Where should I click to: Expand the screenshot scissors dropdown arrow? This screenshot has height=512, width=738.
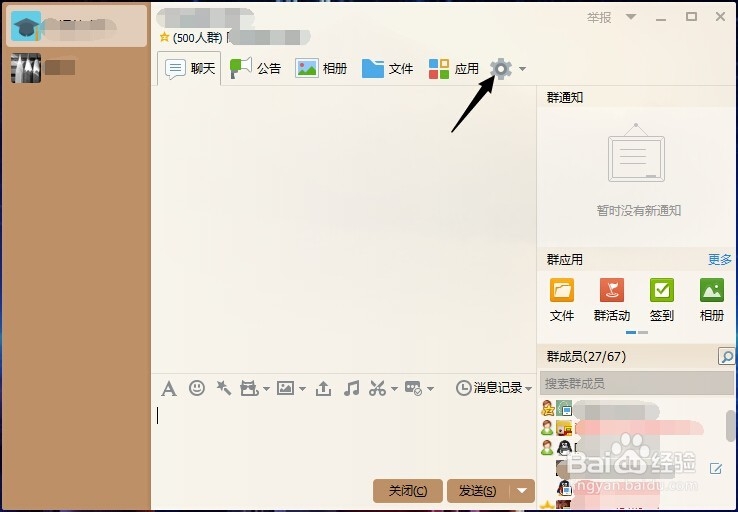point(394,389)
